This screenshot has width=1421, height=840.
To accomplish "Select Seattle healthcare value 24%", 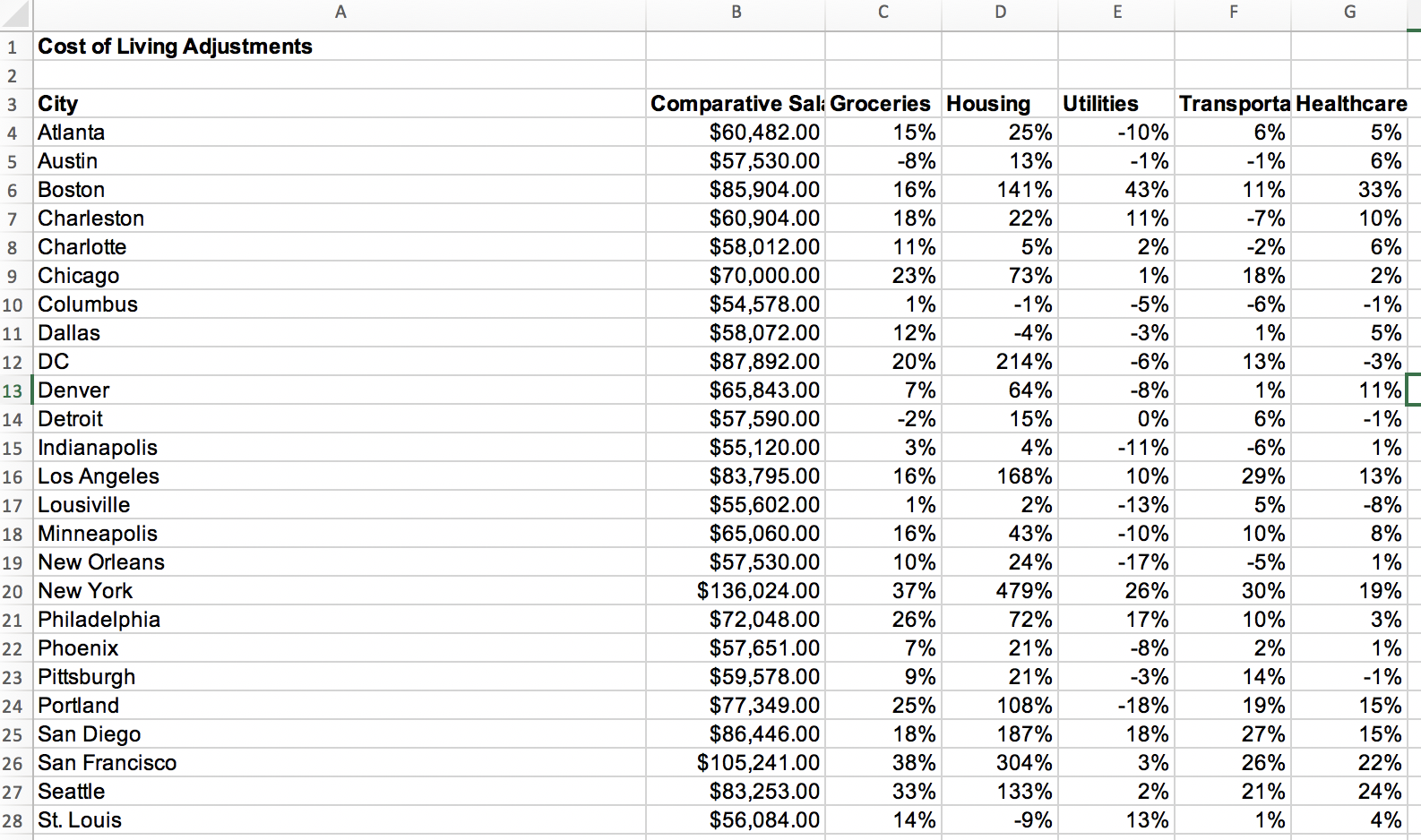I will click(1349, 792).
